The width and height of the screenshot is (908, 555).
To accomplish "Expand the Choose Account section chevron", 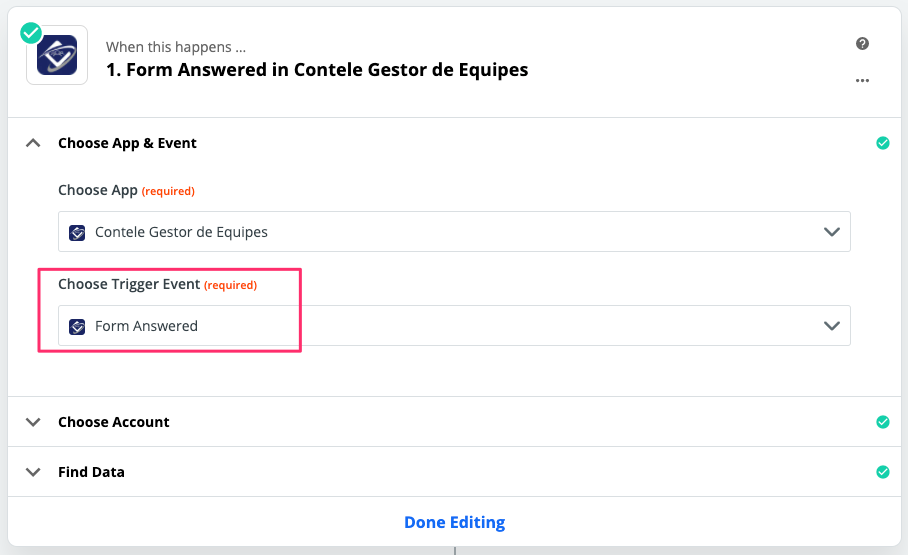I will point(33,422).
